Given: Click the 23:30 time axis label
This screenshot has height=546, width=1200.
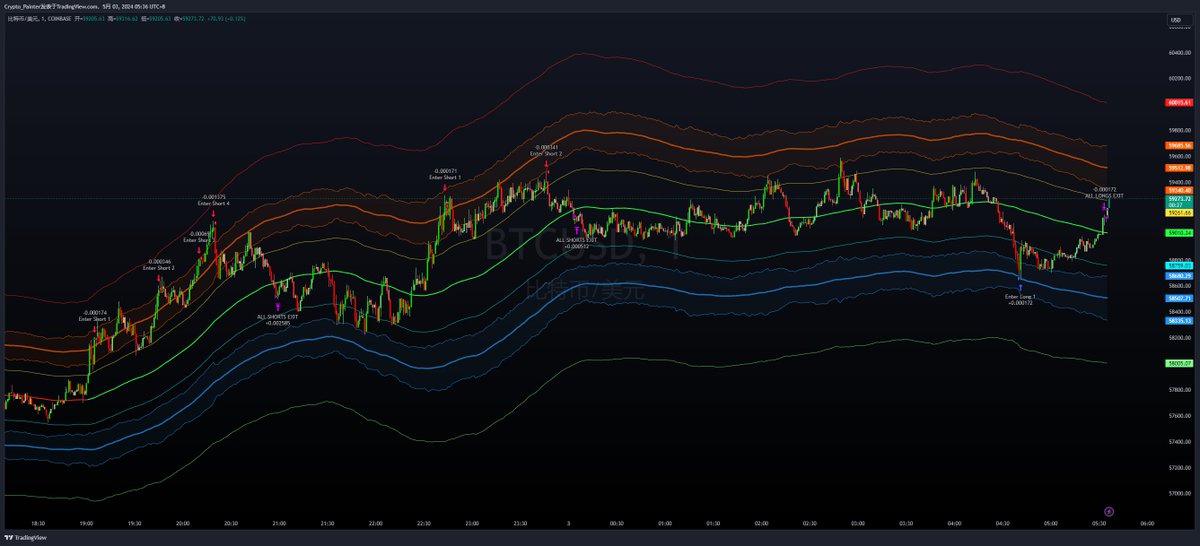Looking at the screenshot, I should [520, 522].
